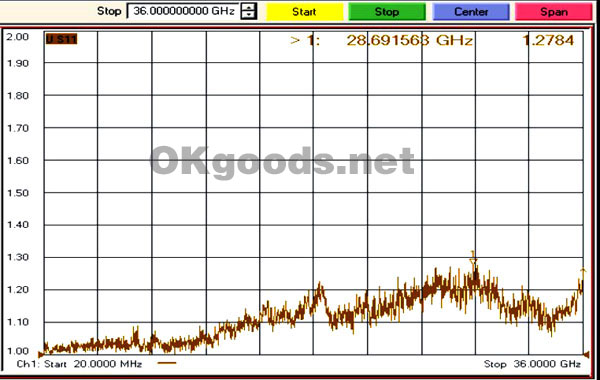This screenshot has height=380, width=600.
Task: Click the marker 1 readout indicator
Action: coord(305,40)
